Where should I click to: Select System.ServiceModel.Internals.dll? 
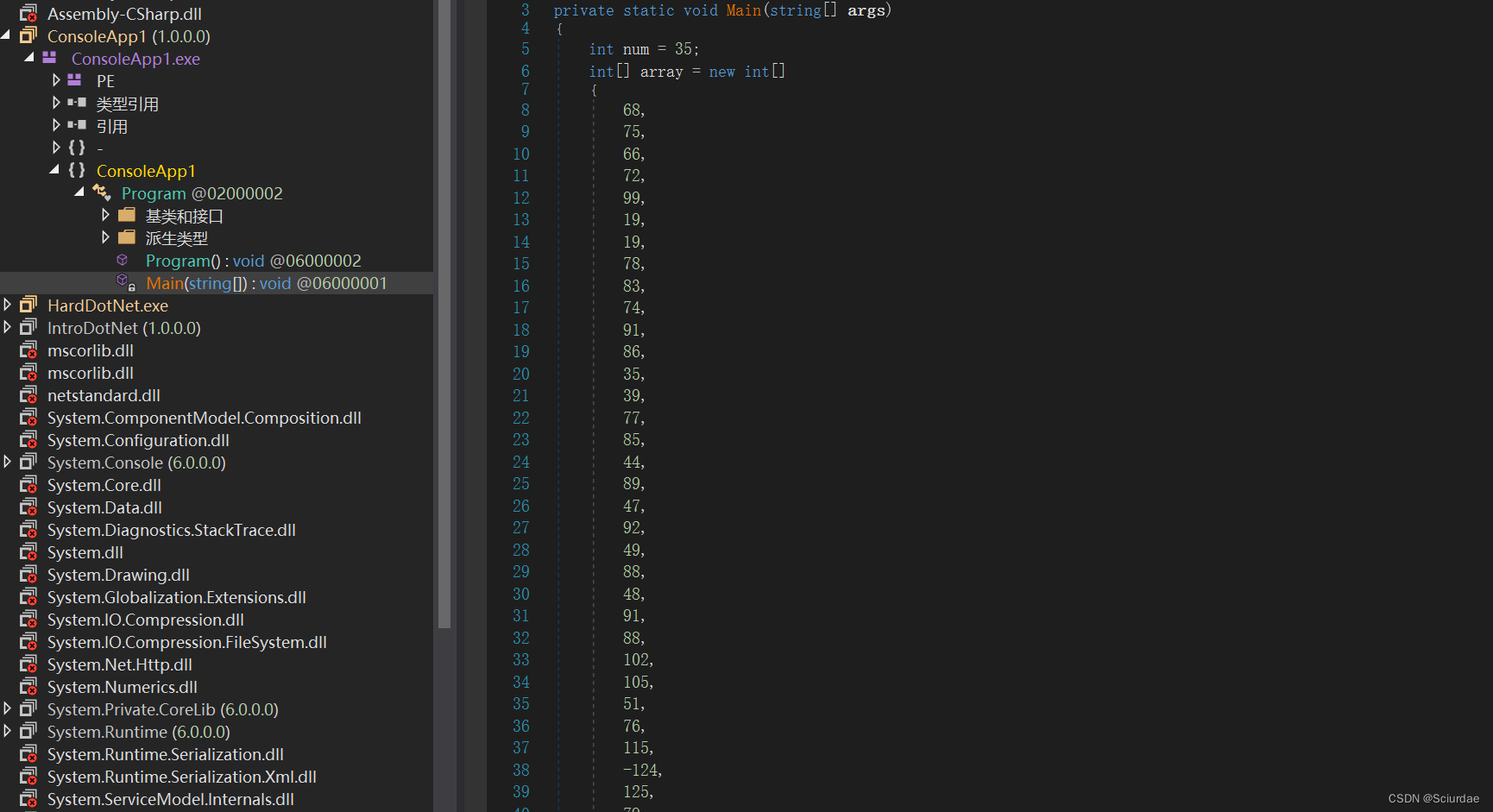coord(171,799)
